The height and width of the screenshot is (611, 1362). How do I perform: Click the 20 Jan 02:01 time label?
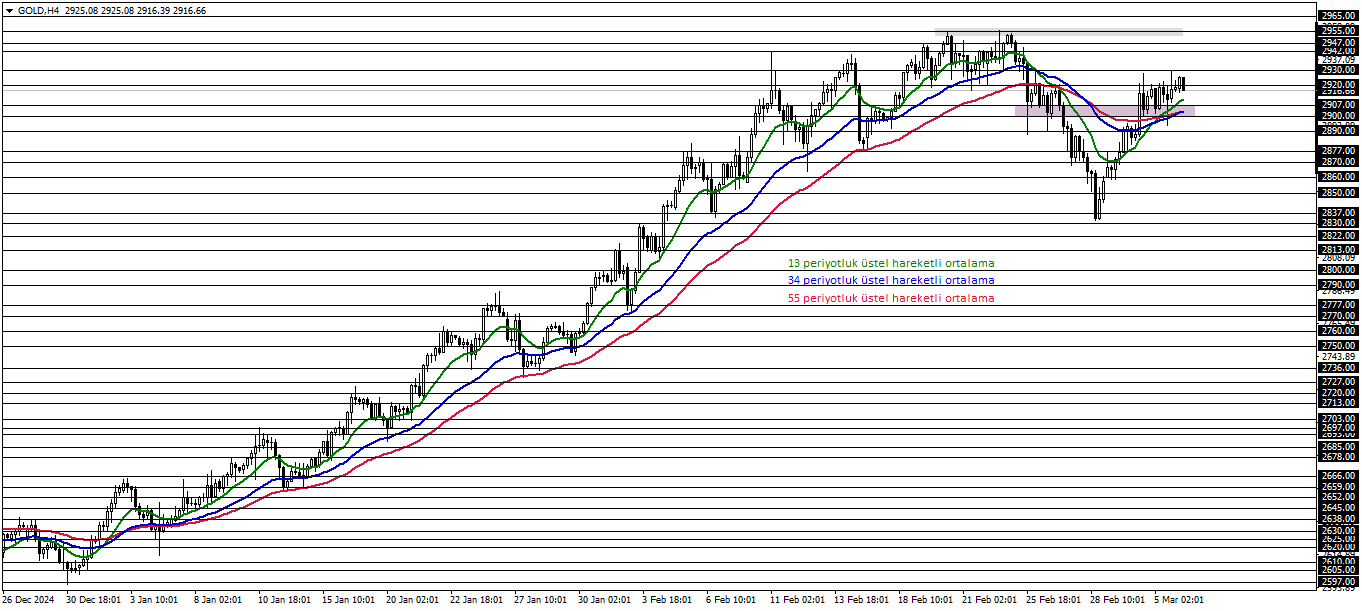[413, 601]
